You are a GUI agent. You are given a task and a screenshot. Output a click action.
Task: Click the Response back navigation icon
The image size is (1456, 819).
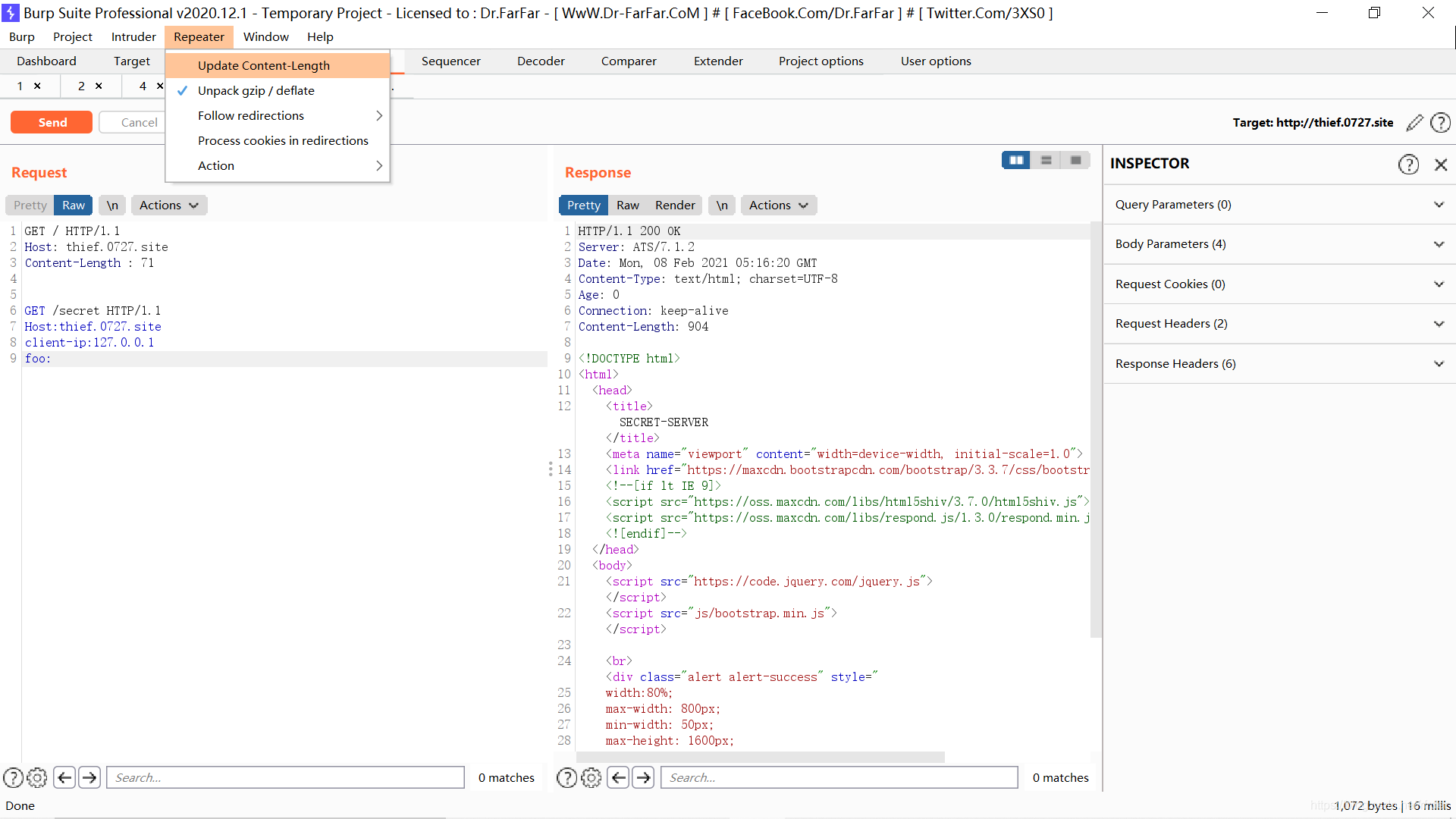[618, 777]
